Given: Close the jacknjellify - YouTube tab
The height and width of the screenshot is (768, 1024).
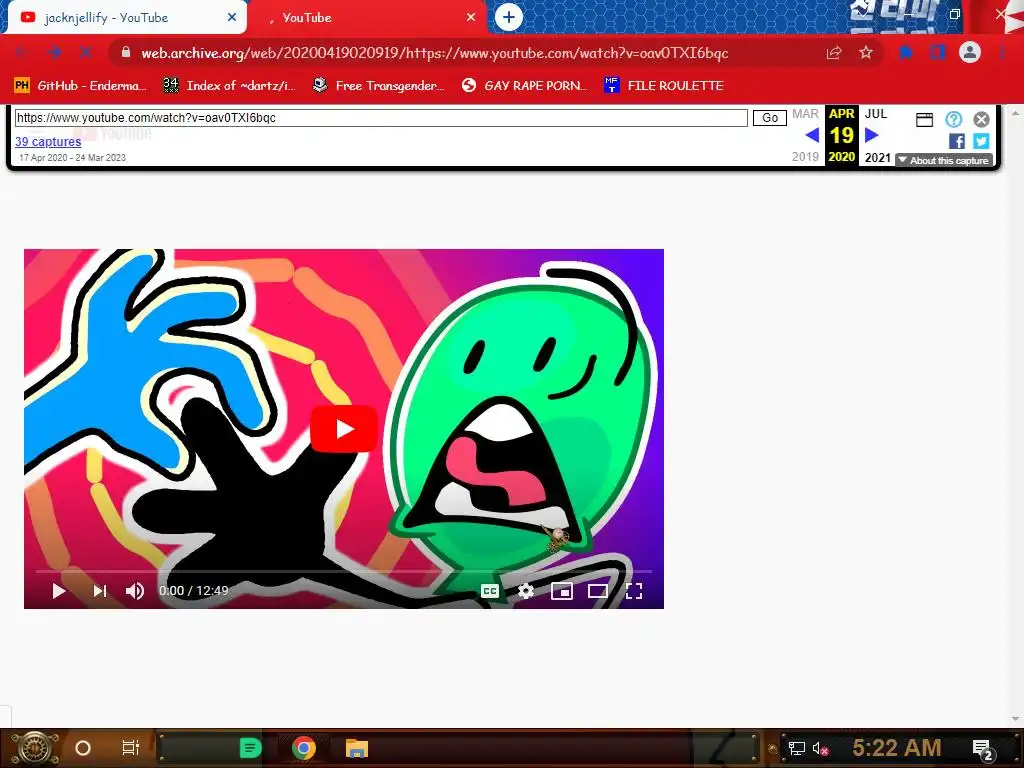Looking at the screenshot, I should click(232, 18).
